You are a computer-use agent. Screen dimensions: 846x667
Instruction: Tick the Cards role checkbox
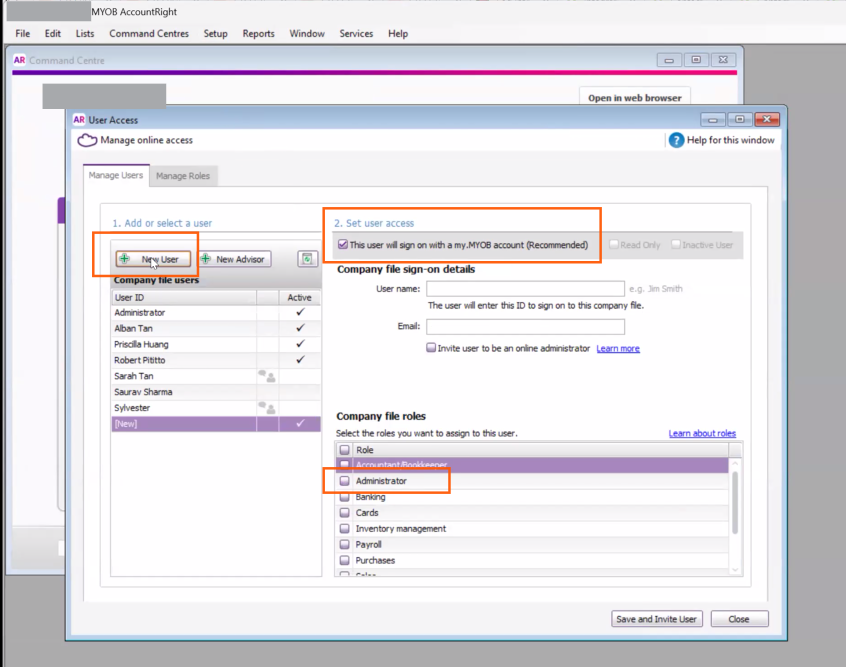(345, 513)
